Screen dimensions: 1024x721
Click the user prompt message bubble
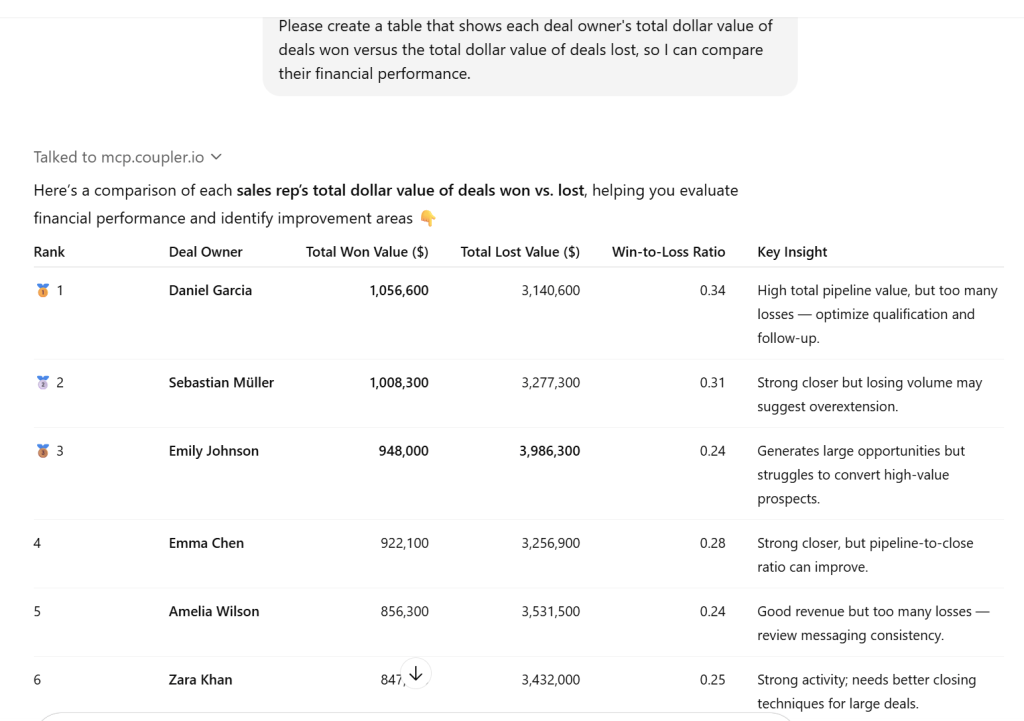pyautogui.click(x=530, y=50)
